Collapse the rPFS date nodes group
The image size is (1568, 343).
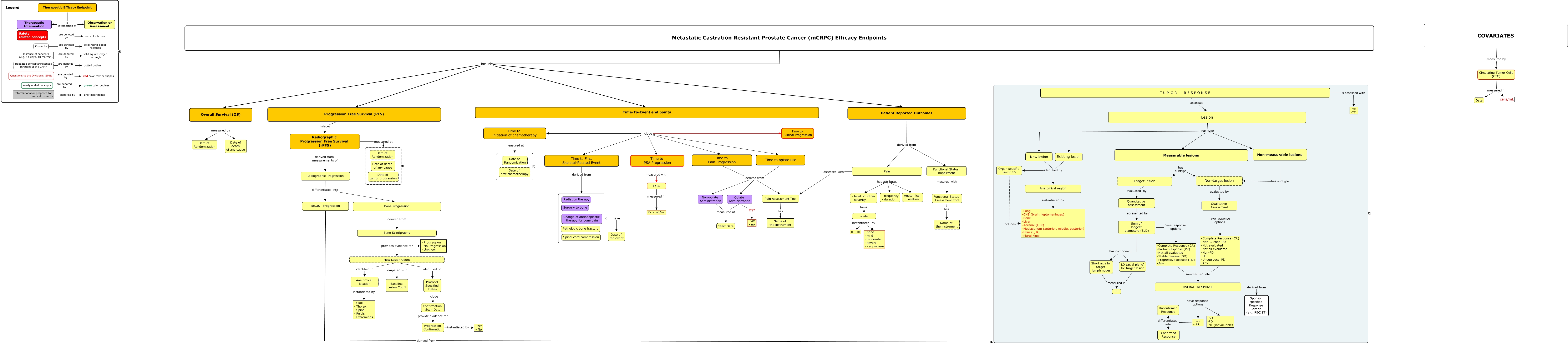[x=402, y=166]
